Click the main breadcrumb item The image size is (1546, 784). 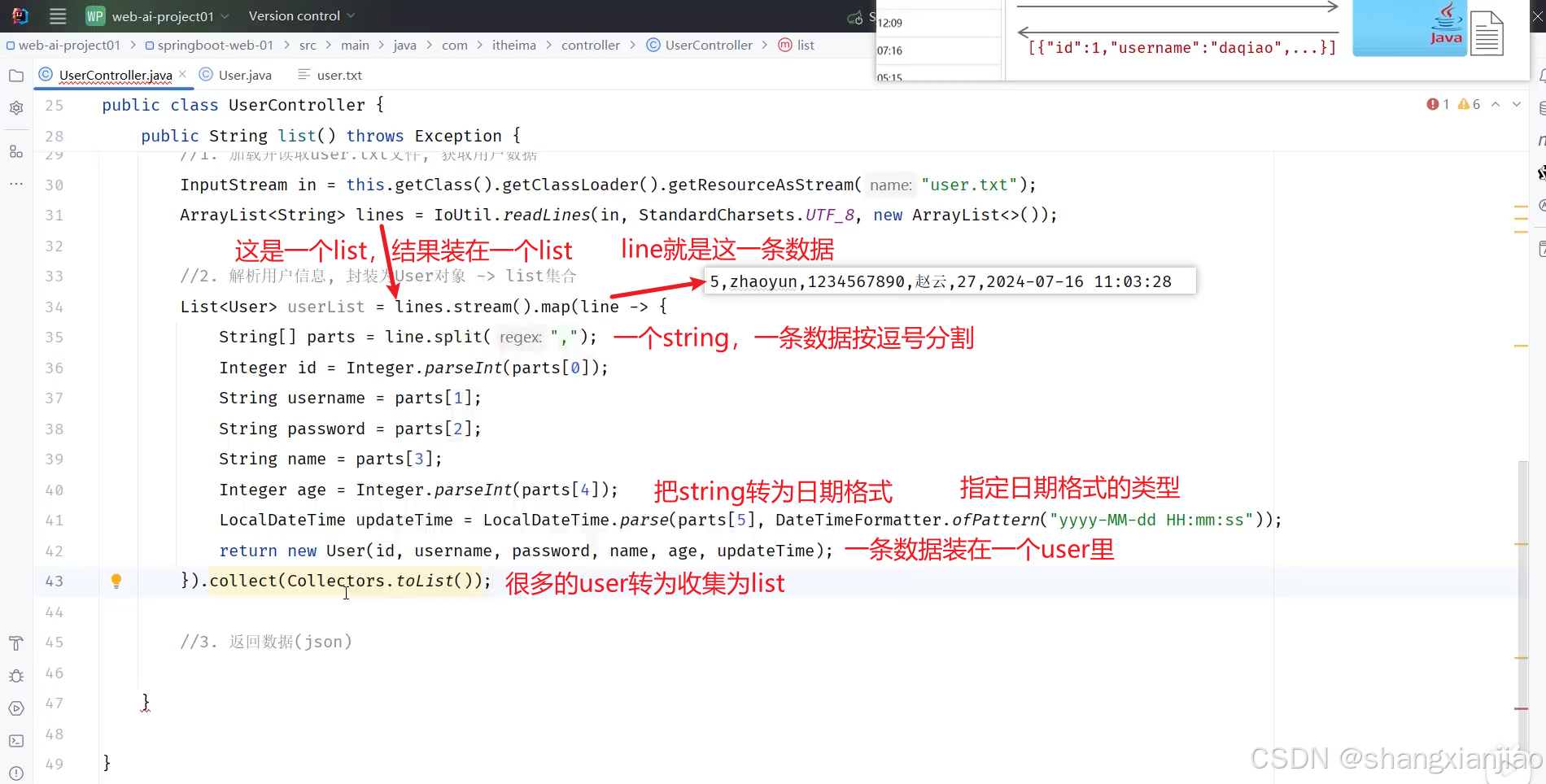355,46
